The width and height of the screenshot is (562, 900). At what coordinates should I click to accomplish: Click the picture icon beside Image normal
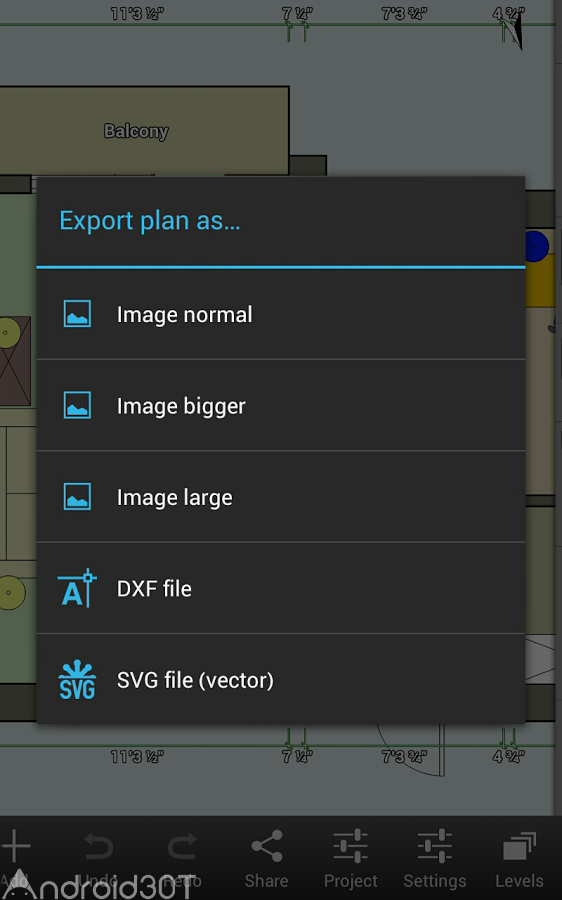click(77, 314)
